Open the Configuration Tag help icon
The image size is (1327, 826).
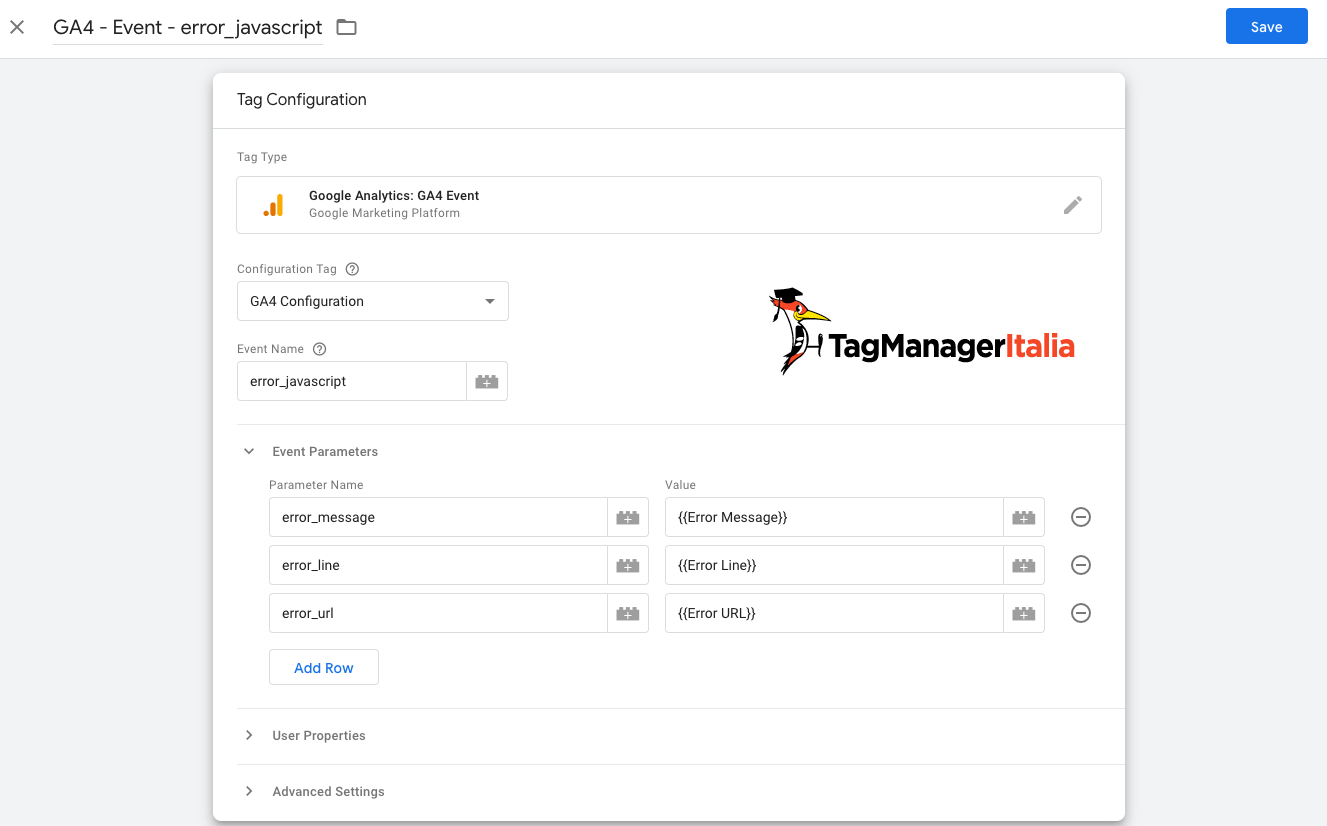click(352, 269)
